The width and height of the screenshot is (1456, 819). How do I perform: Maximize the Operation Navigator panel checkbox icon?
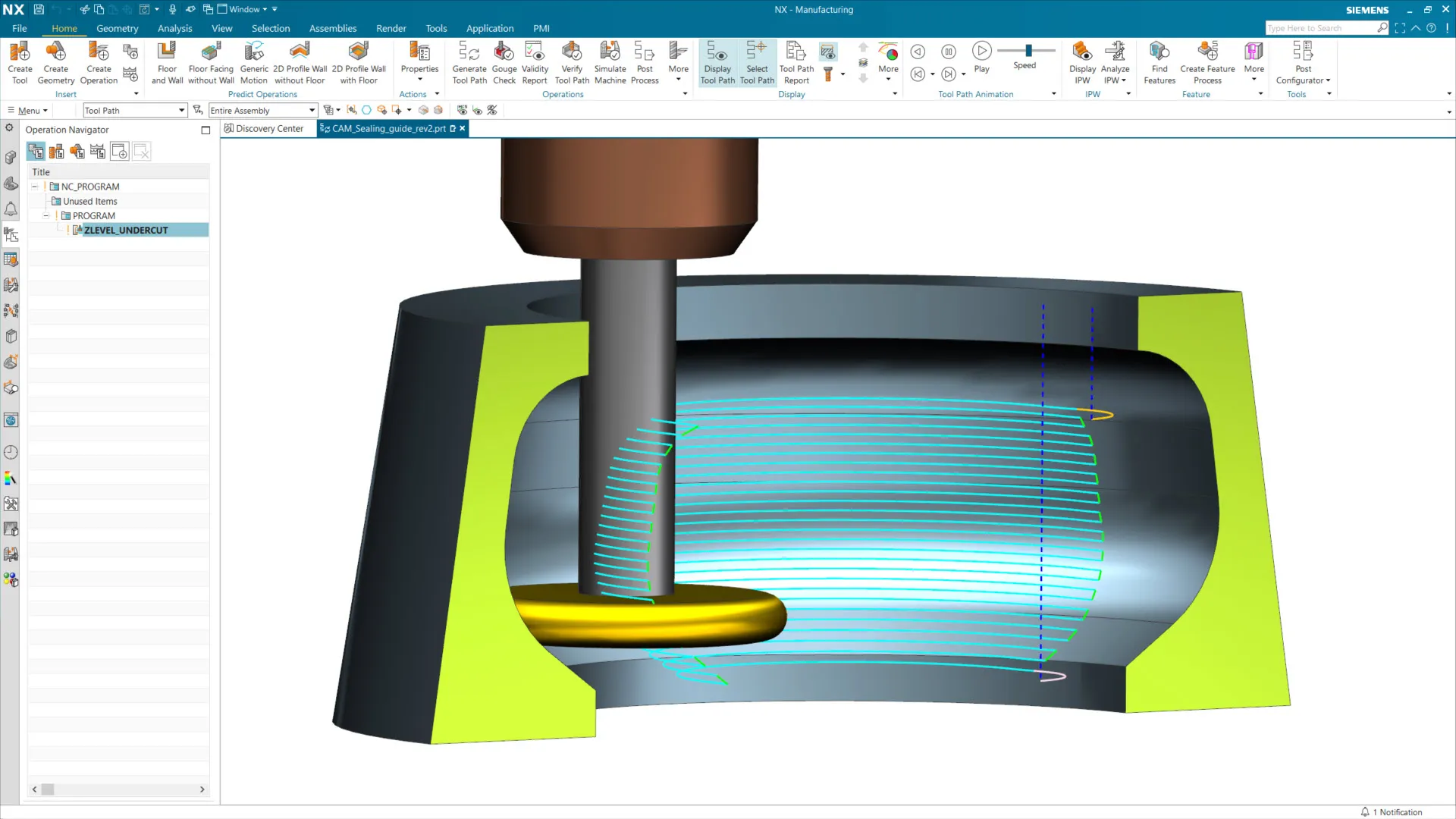[206, 130]
